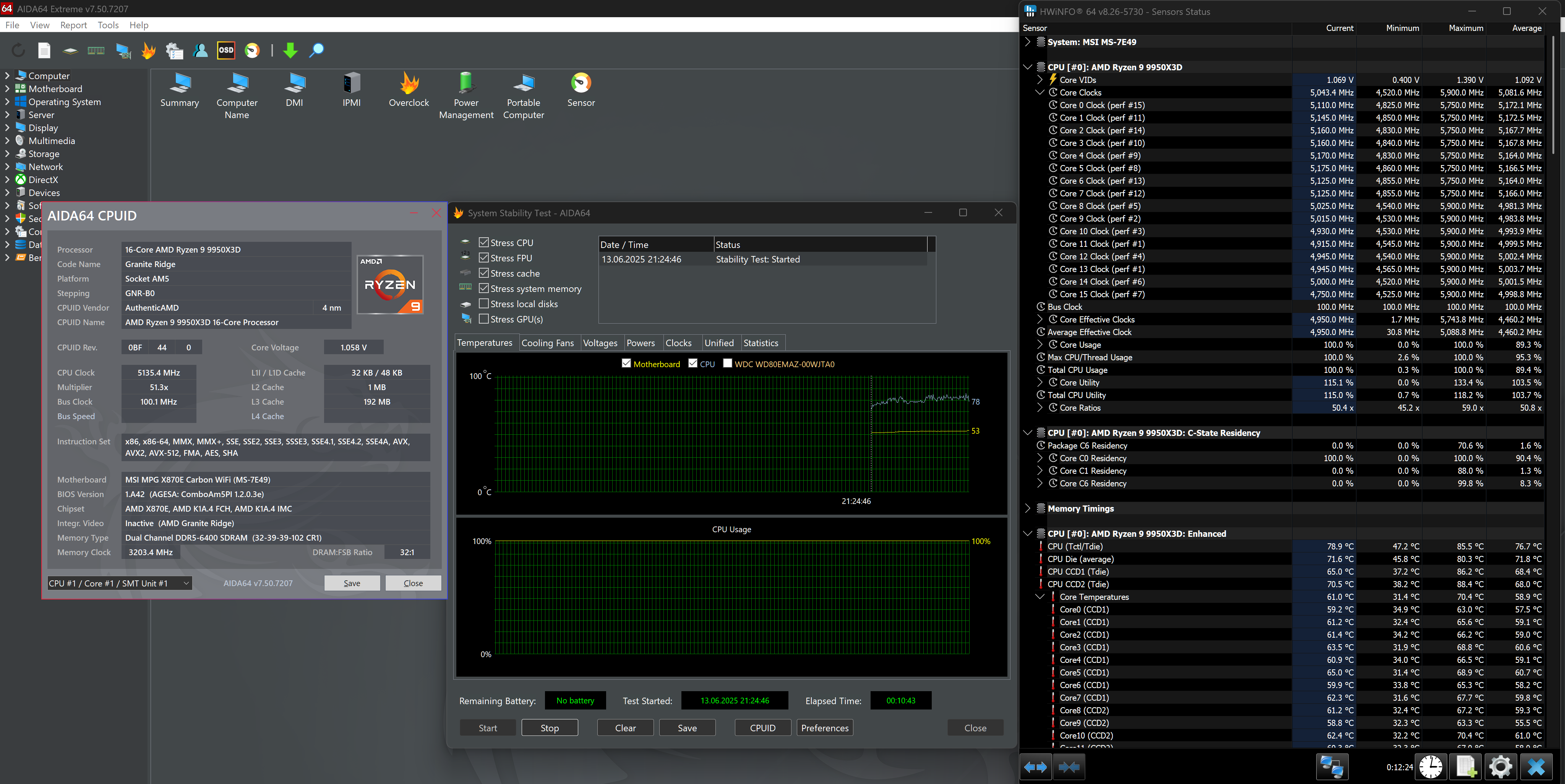Click HWiNFO blue X close sensors icon
Image resolution: width=1565 pixels, height=784 pixels.
point(1536,767)
